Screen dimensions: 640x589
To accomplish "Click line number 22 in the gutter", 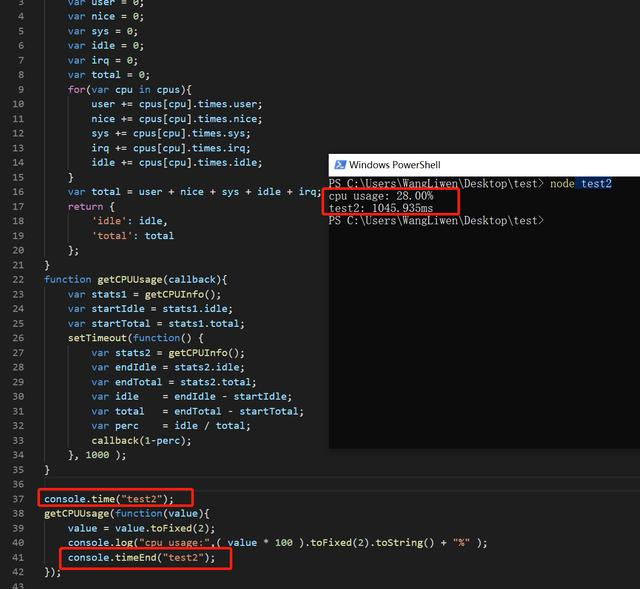I will tap(18, 280).
